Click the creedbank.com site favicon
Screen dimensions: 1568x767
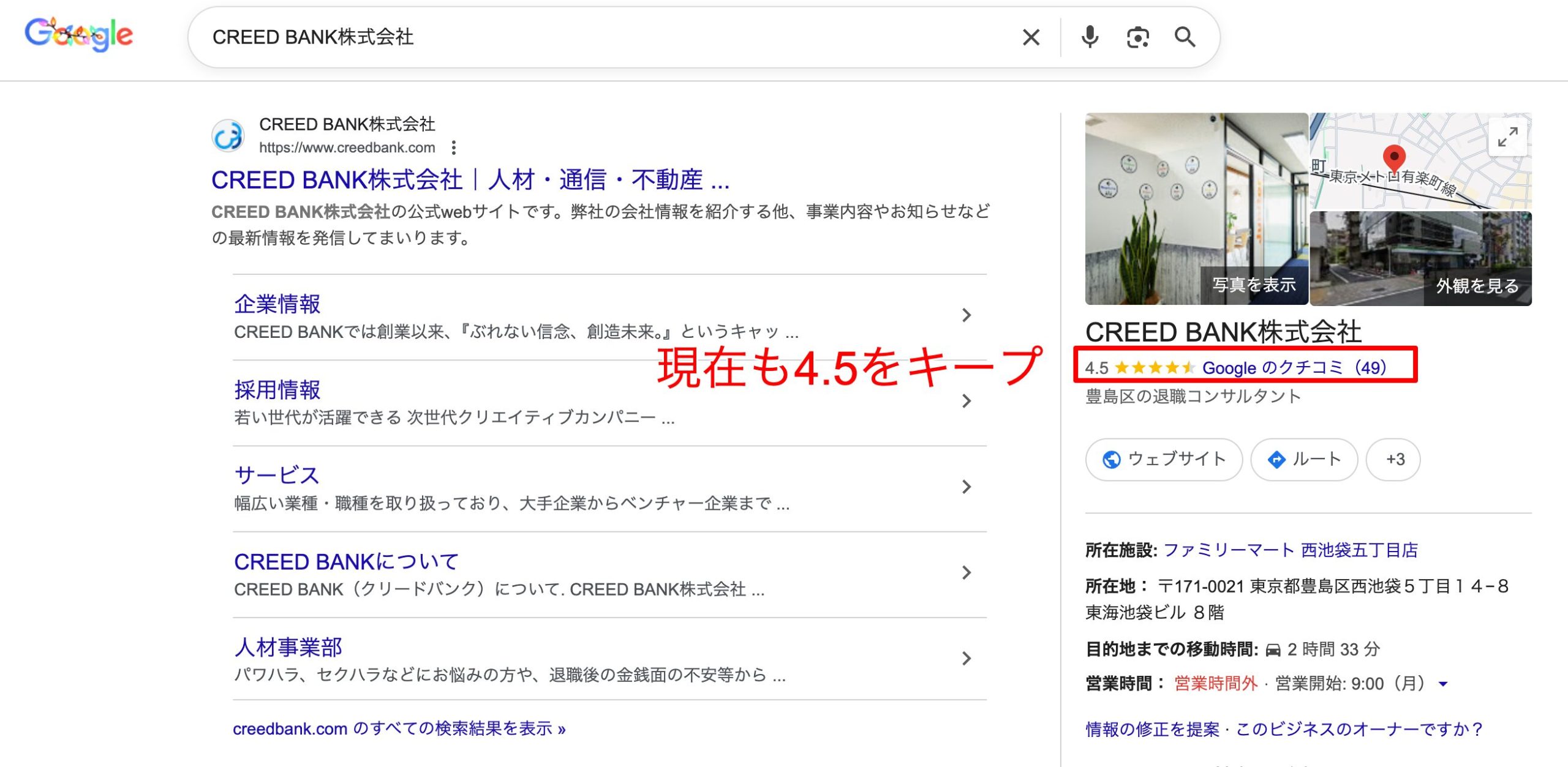[x=228, y=135]
